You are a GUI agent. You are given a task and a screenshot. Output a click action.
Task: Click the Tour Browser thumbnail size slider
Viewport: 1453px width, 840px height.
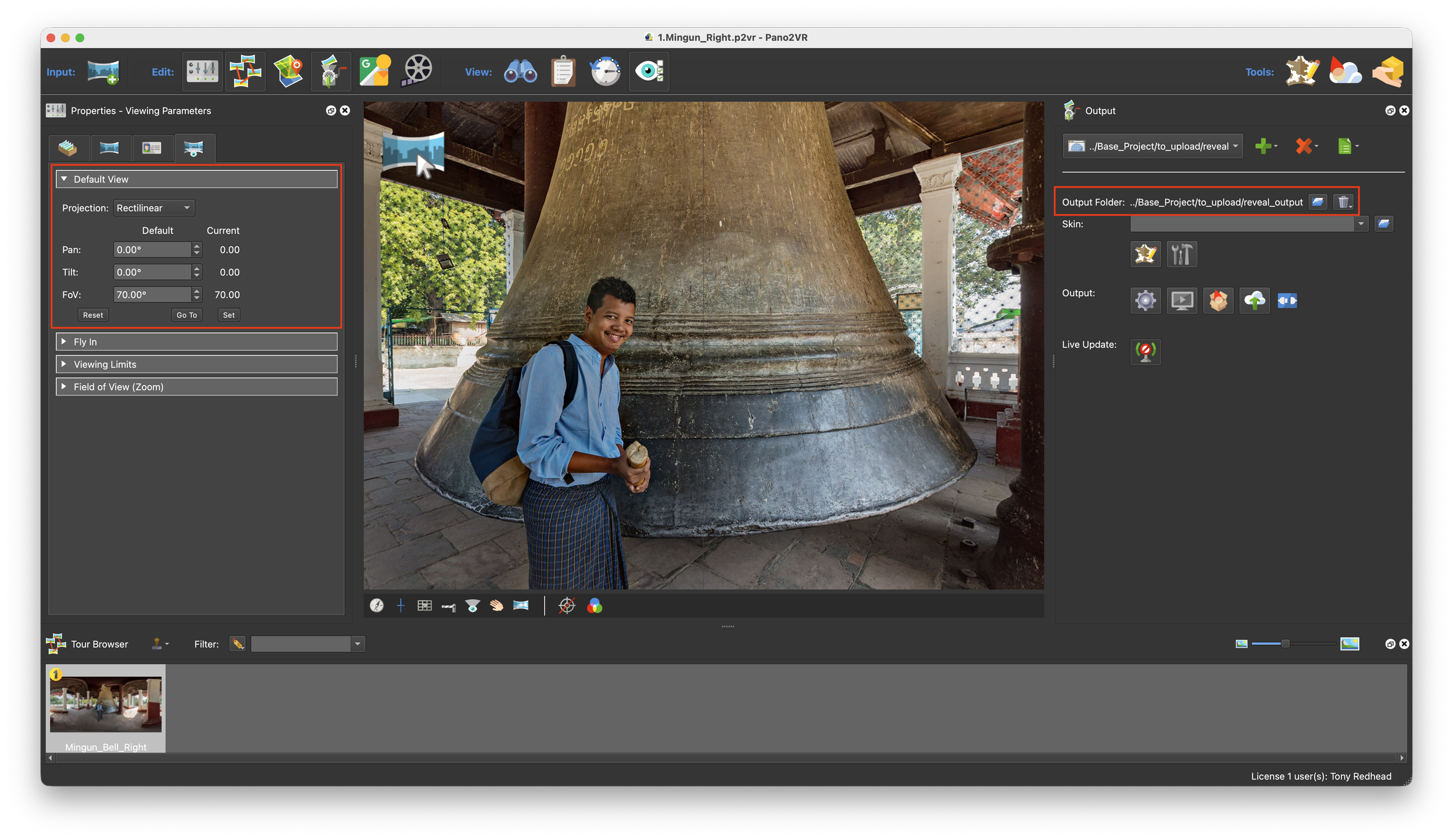tap(1285, 644)
